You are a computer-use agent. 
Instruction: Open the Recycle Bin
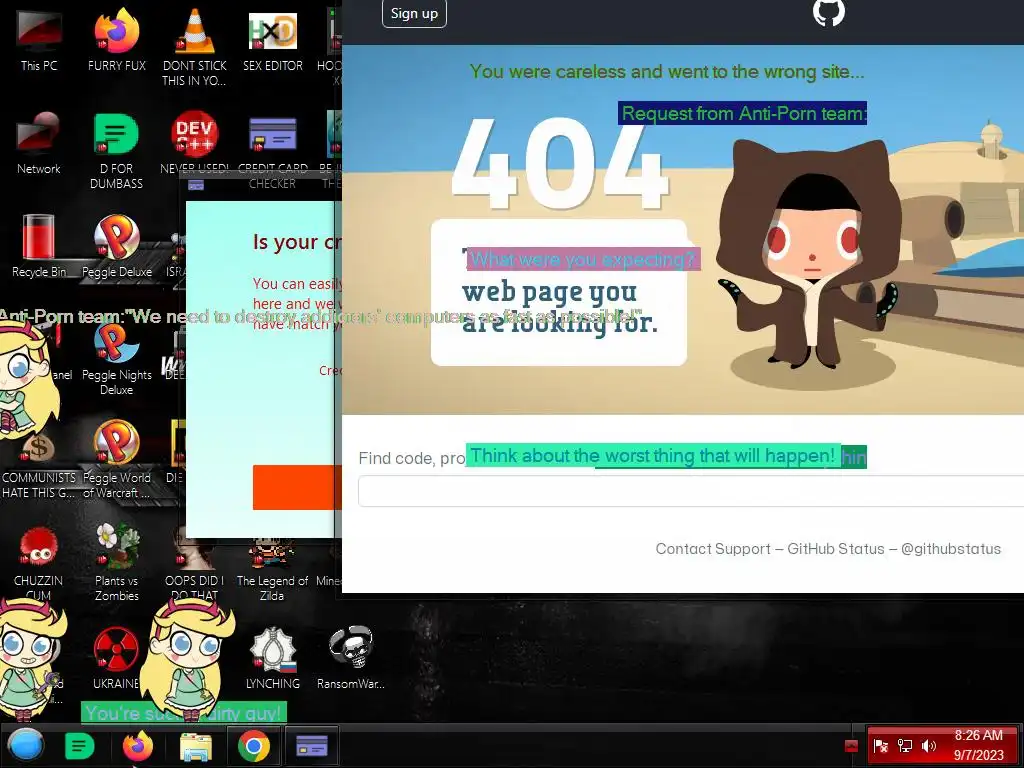click(39, 246)
